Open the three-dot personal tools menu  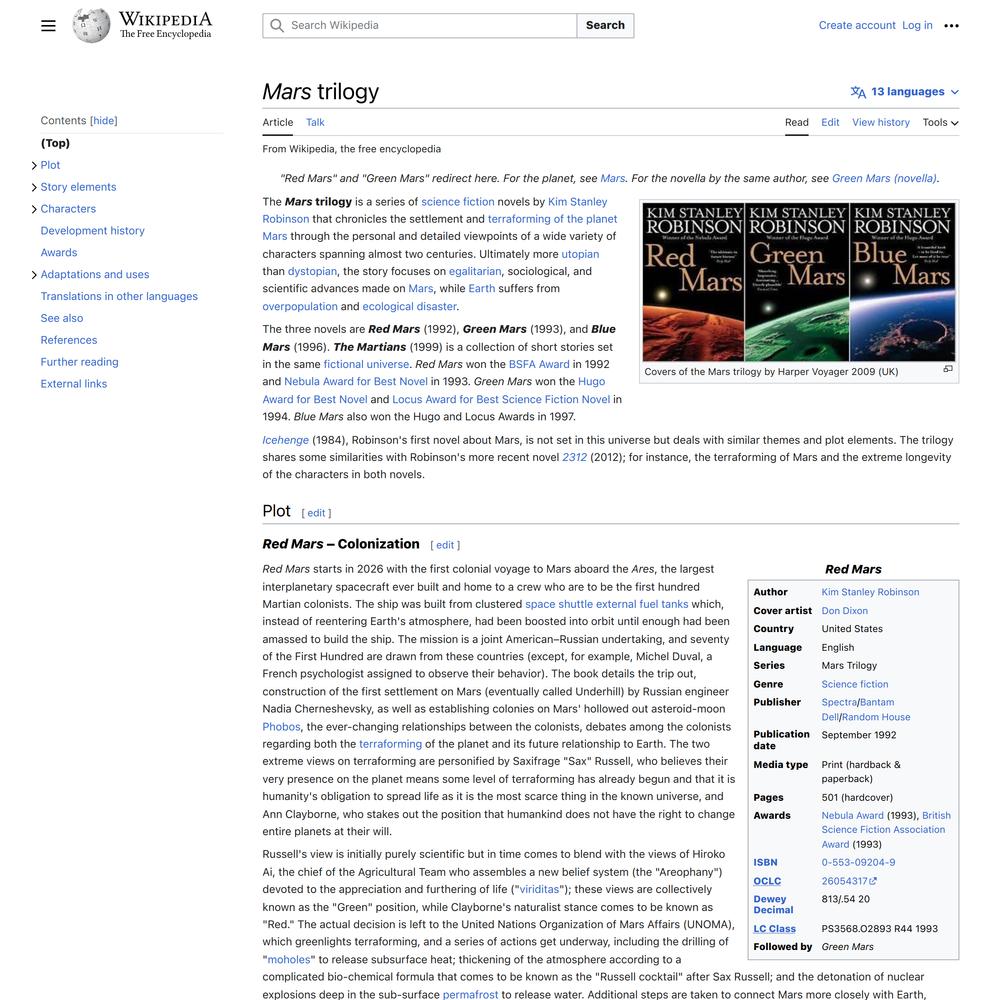point(951,26)
